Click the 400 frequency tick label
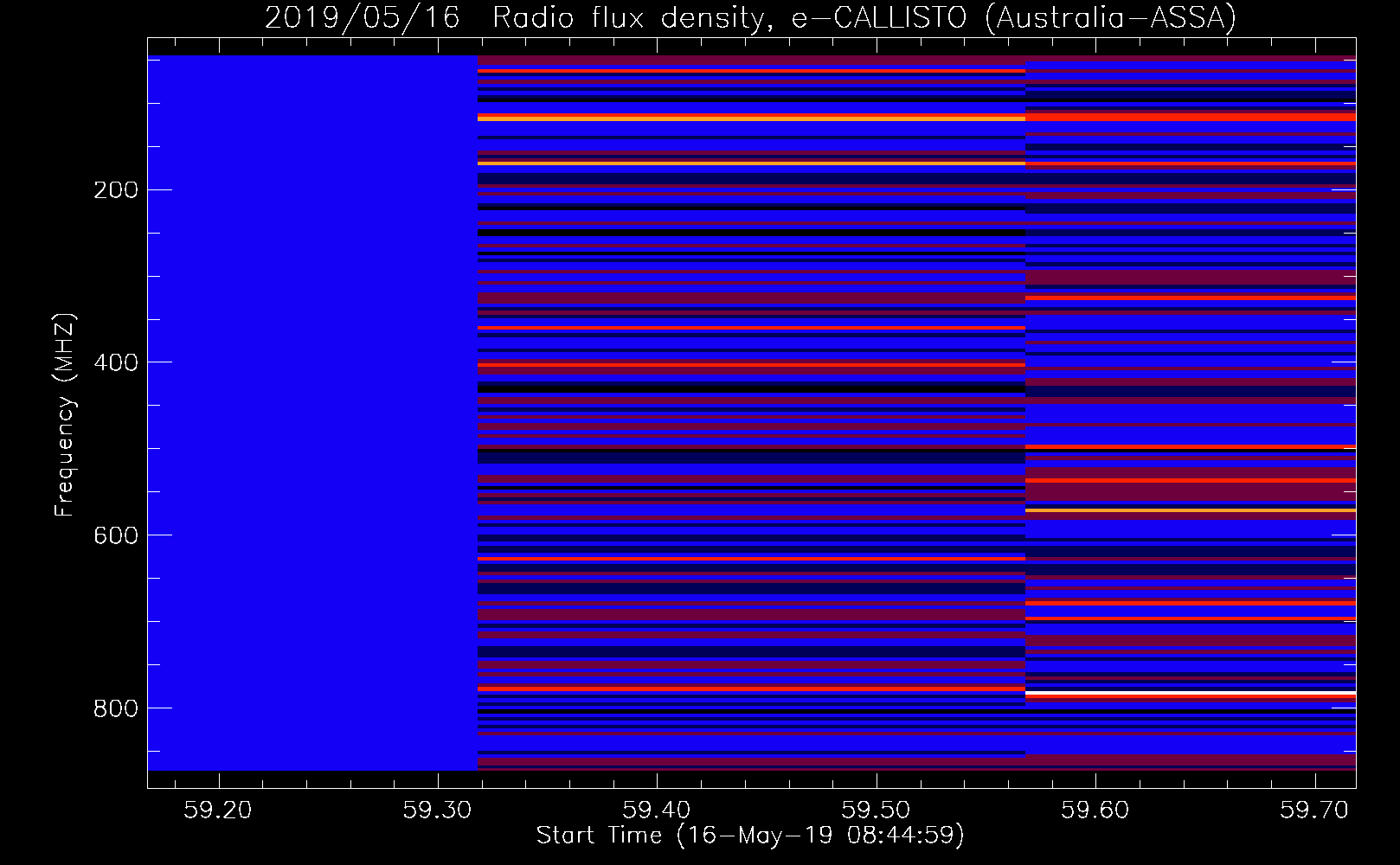Screen dimensions: 1400x865 (115, 362)
